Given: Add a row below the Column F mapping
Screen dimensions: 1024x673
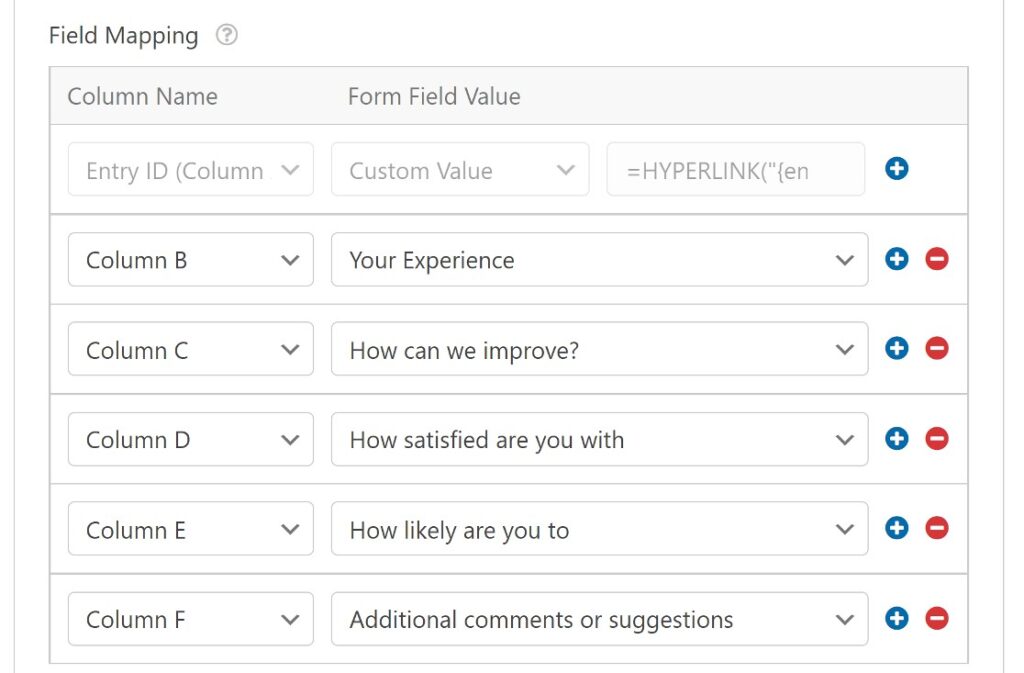Looking at the screenshot, I should click(897, 619).
